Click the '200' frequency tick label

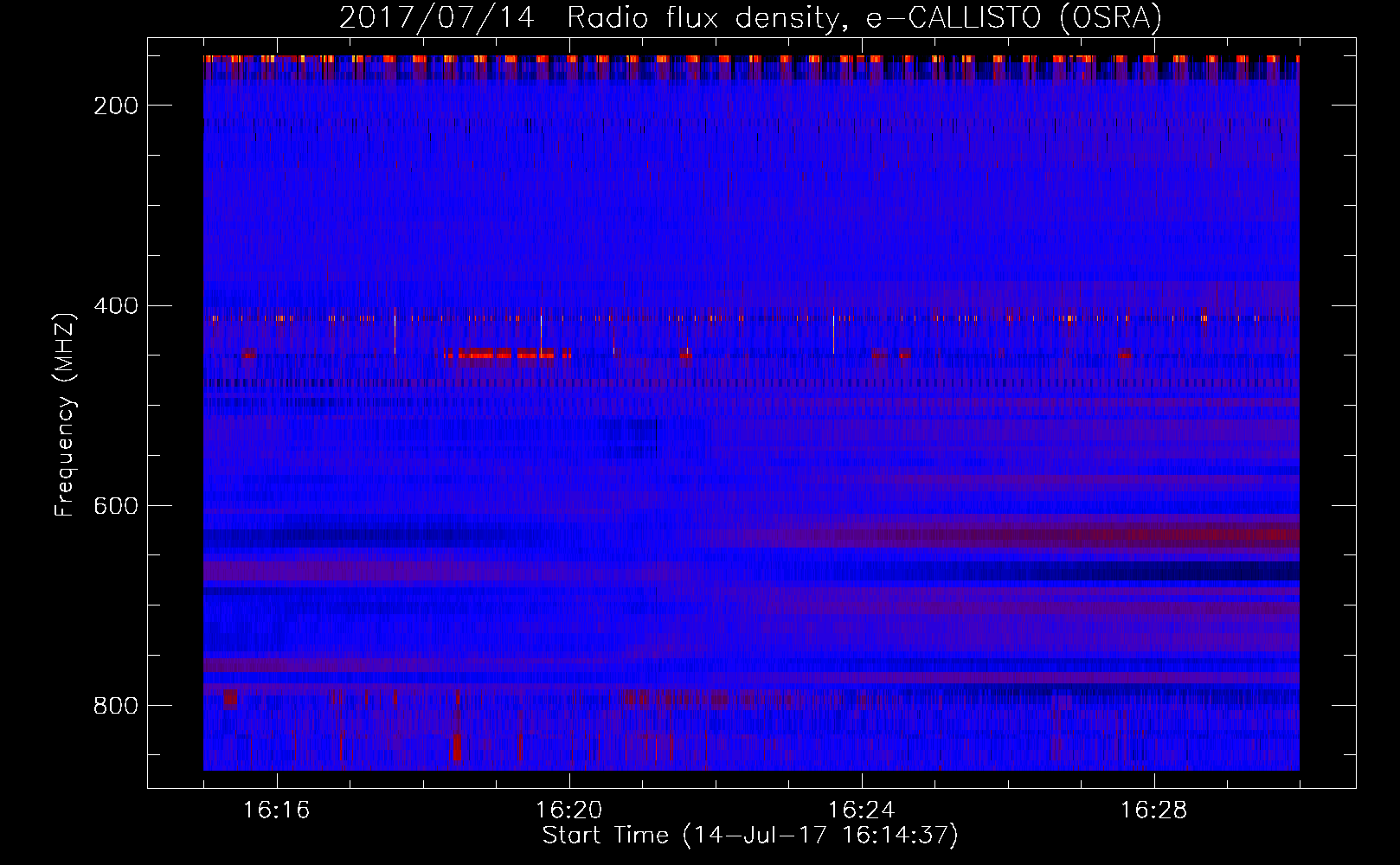click(x=116, y=106)
